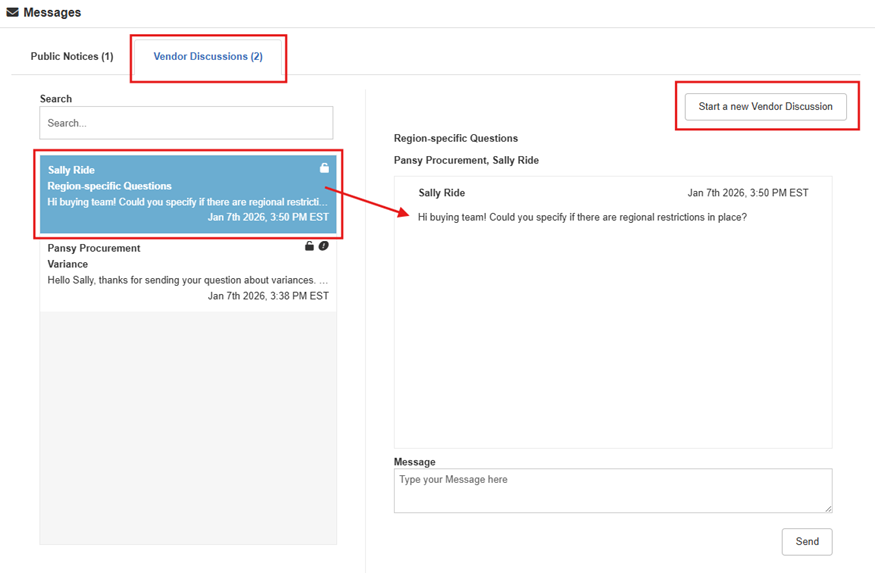875x573 pixels.
Task: Click message text 'Hi buying team! Could you specify...in place?'
Action: 582,217
